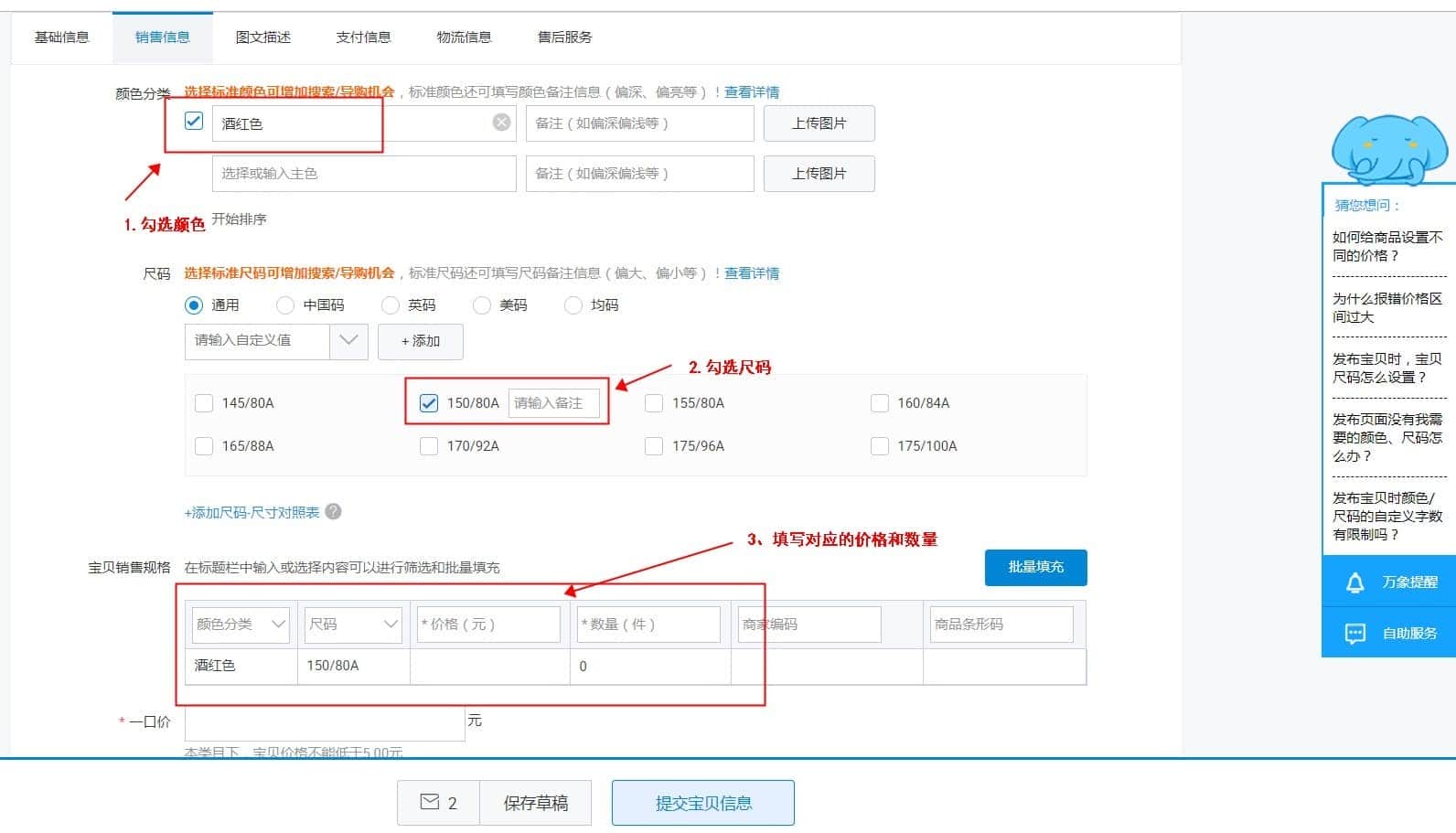Switch to the 物流信息 tab

pyautogui.click(x=465, y=37)
